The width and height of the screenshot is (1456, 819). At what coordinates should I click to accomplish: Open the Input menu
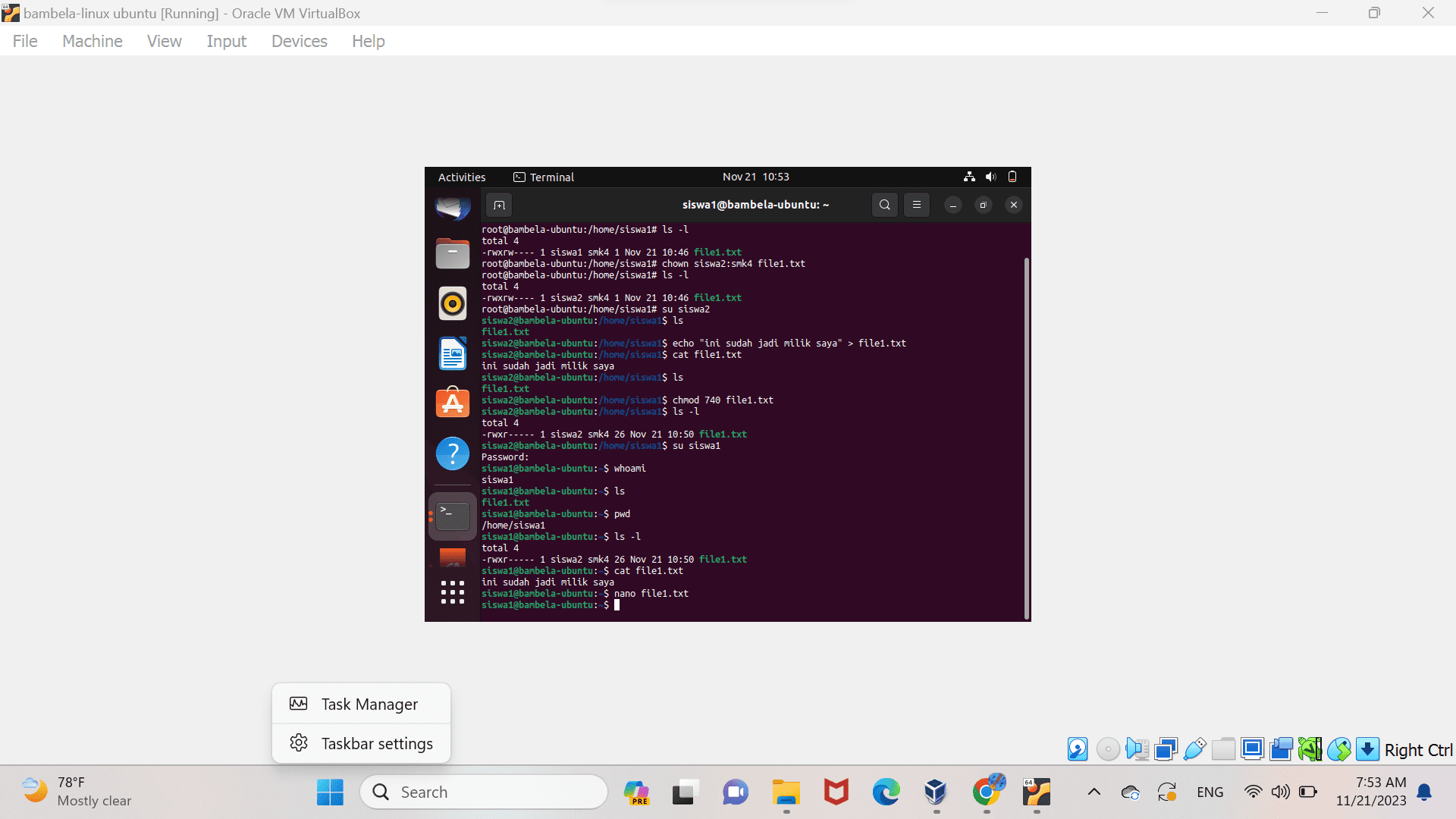(227, 41)
